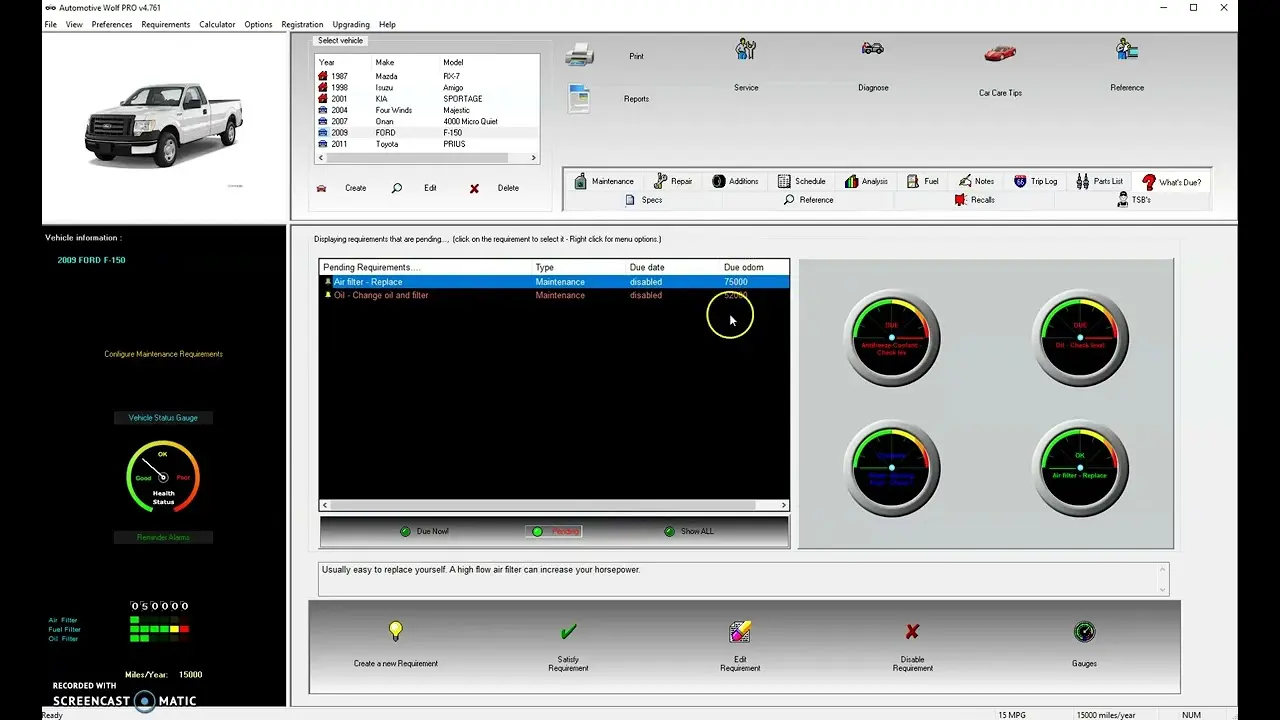The width and height of the screenshot is (1280, 720).
Task: Select the Oil - Change oil and filter requirement
Action: 554,295
